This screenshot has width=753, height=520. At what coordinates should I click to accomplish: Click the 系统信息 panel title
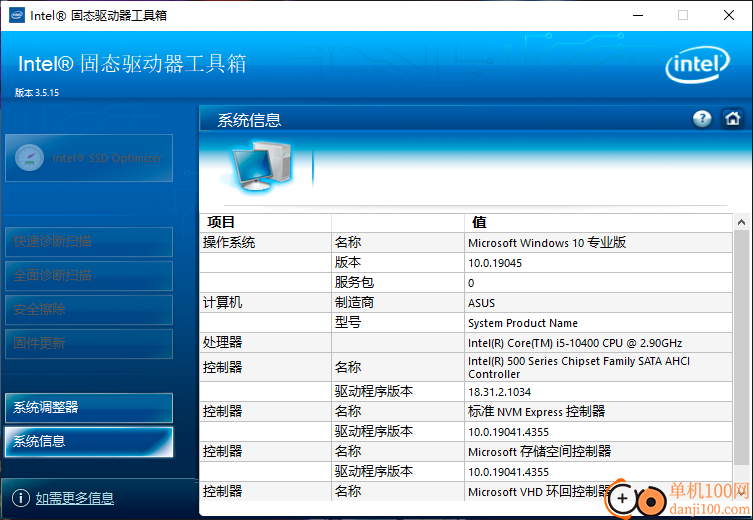249,120
